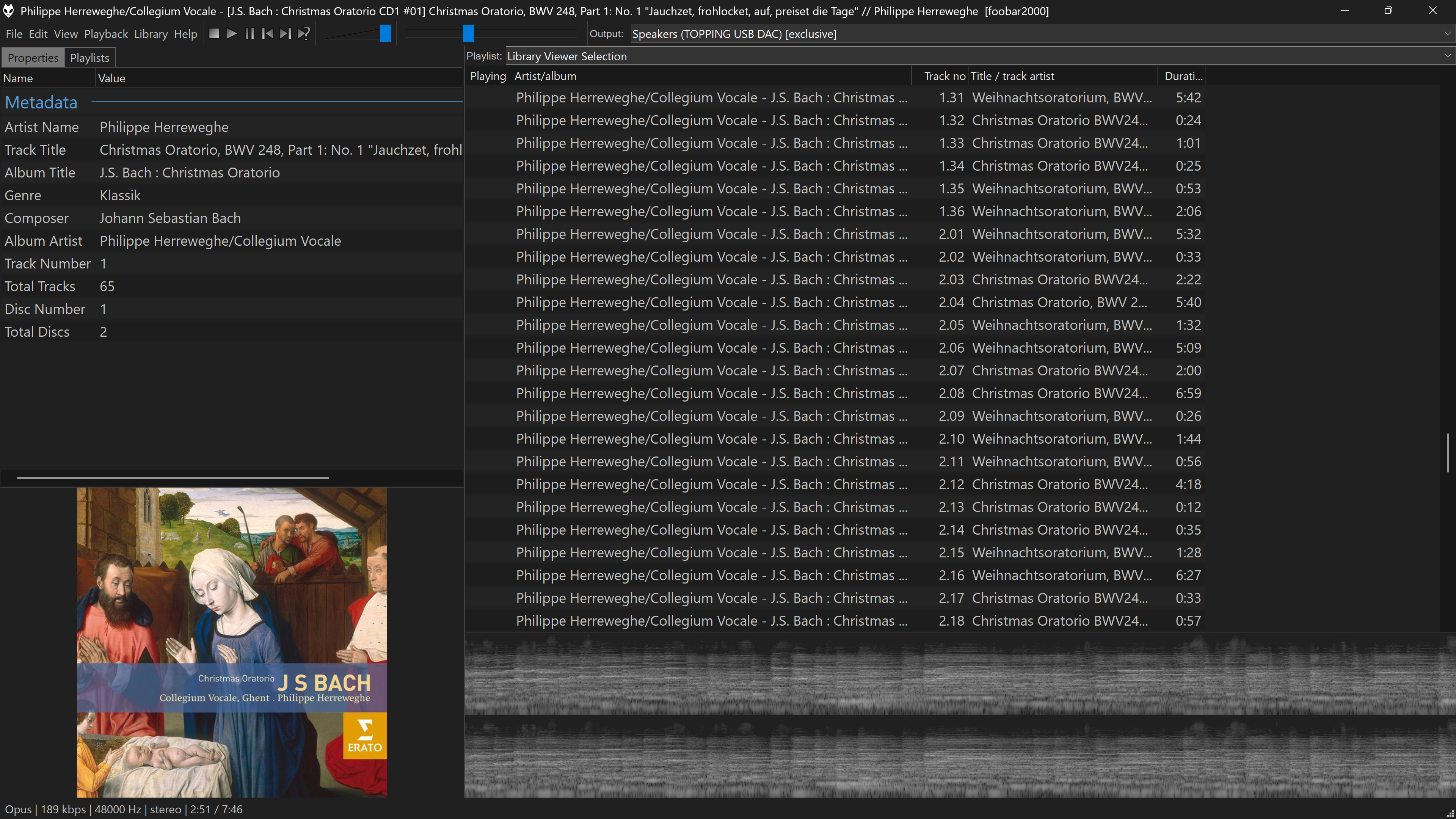The height and width of the screenshot is (819, 1456).
Task: Pause playback with the Pause icon
Action: click(249, 34)
